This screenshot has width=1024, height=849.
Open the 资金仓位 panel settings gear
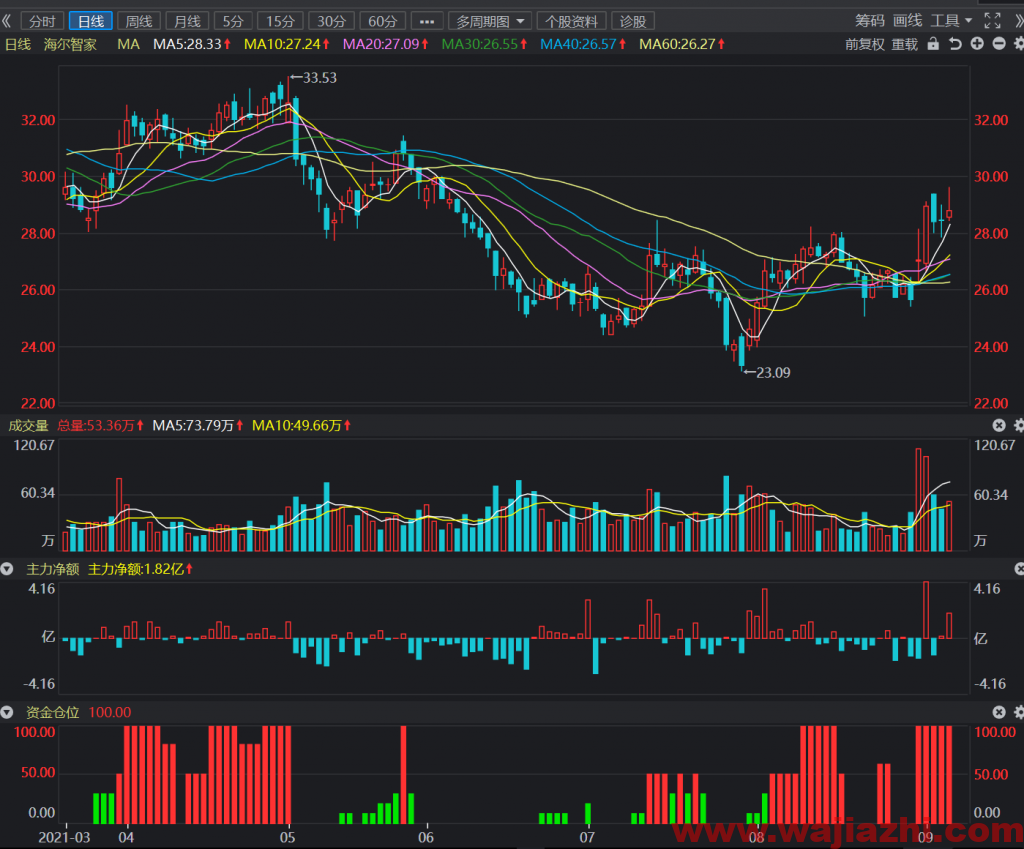(x=1018, y=713)
